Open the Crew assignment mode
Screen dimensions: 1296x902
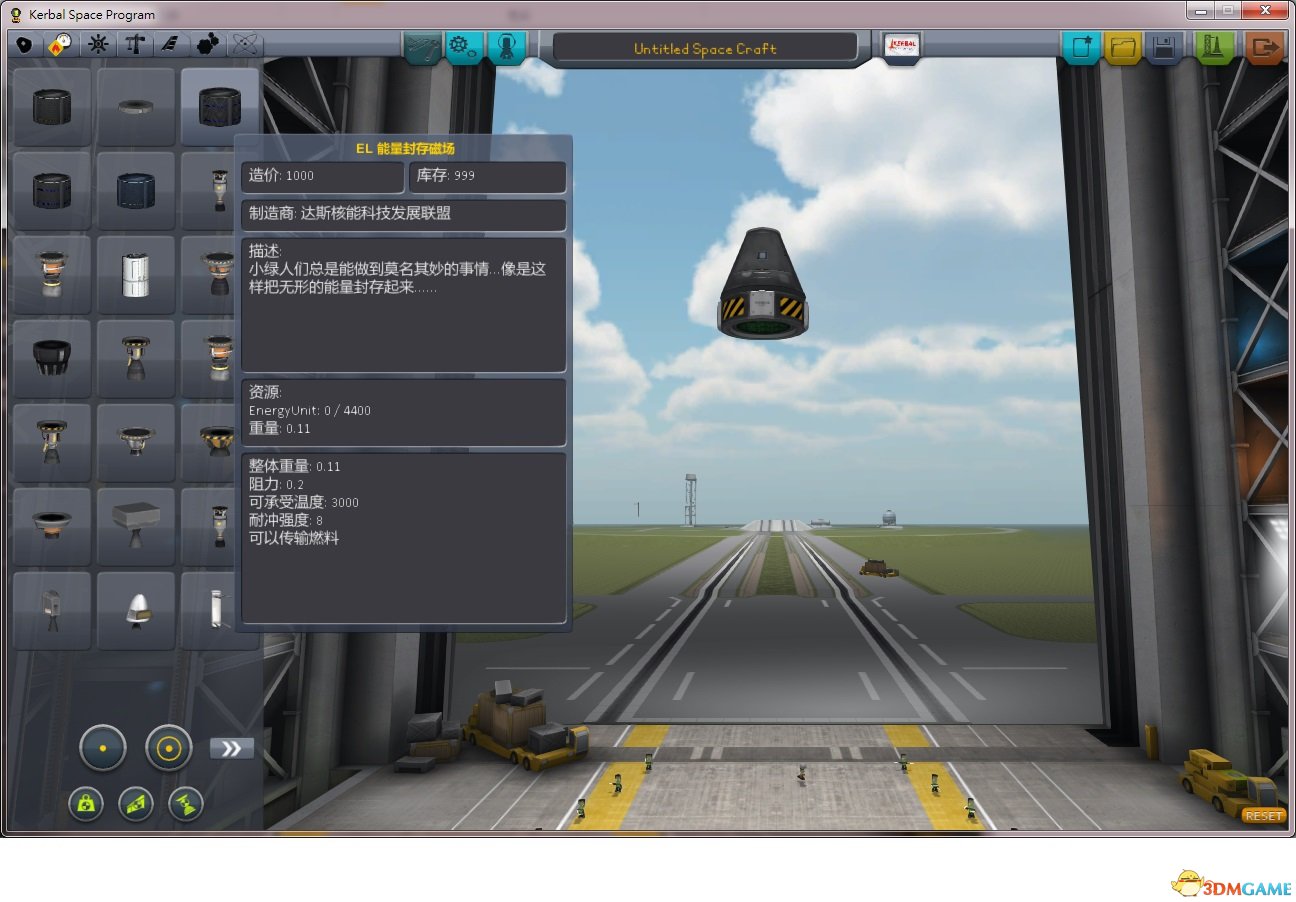pos(506,46)
